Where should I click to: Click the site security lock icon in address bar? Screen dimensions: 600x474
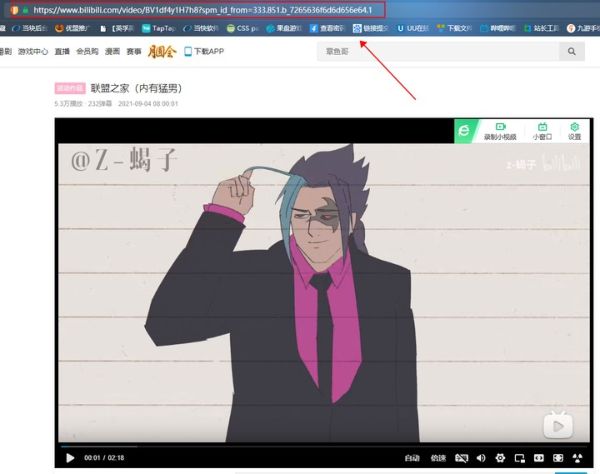pos(25,10)
